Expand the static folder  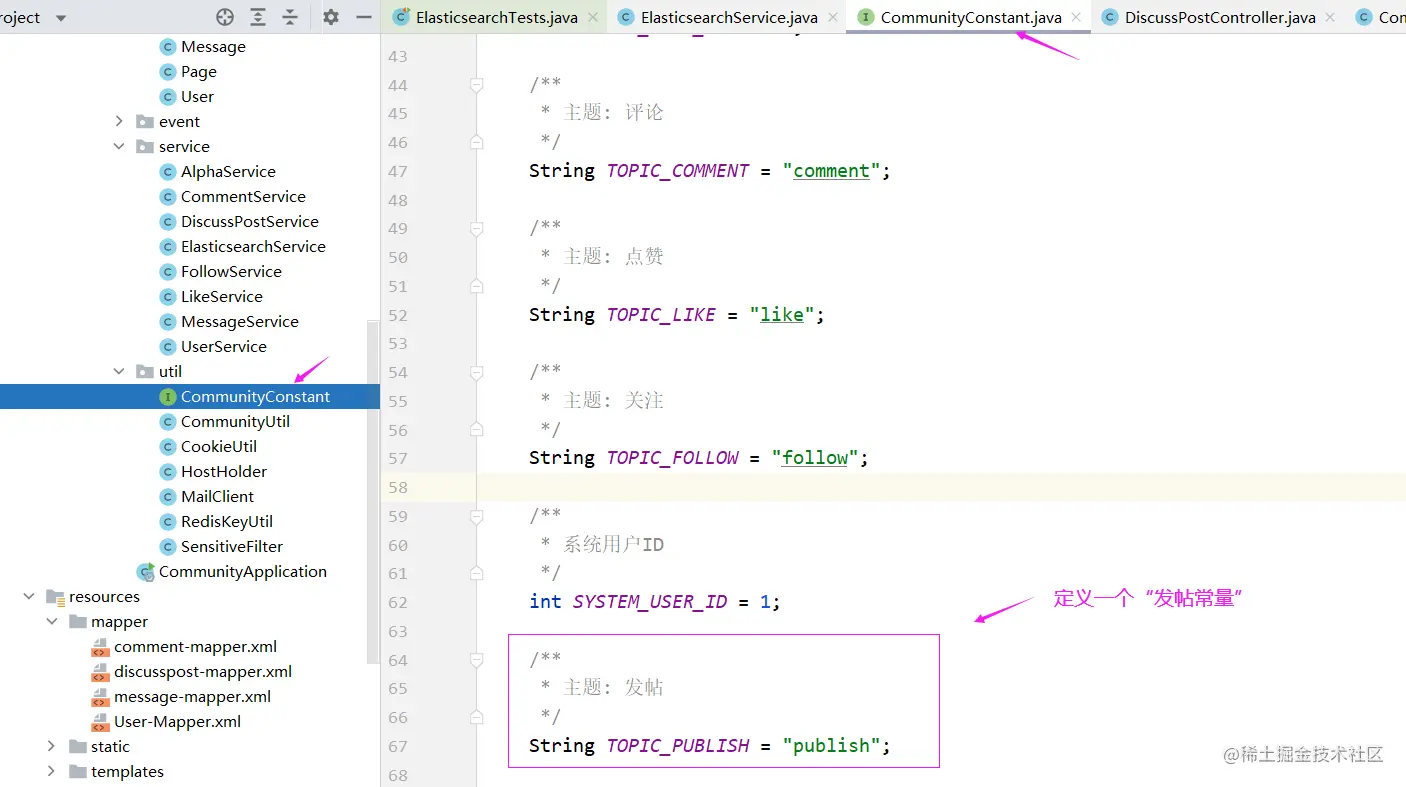pyautogui.click(x=51, y=746)
